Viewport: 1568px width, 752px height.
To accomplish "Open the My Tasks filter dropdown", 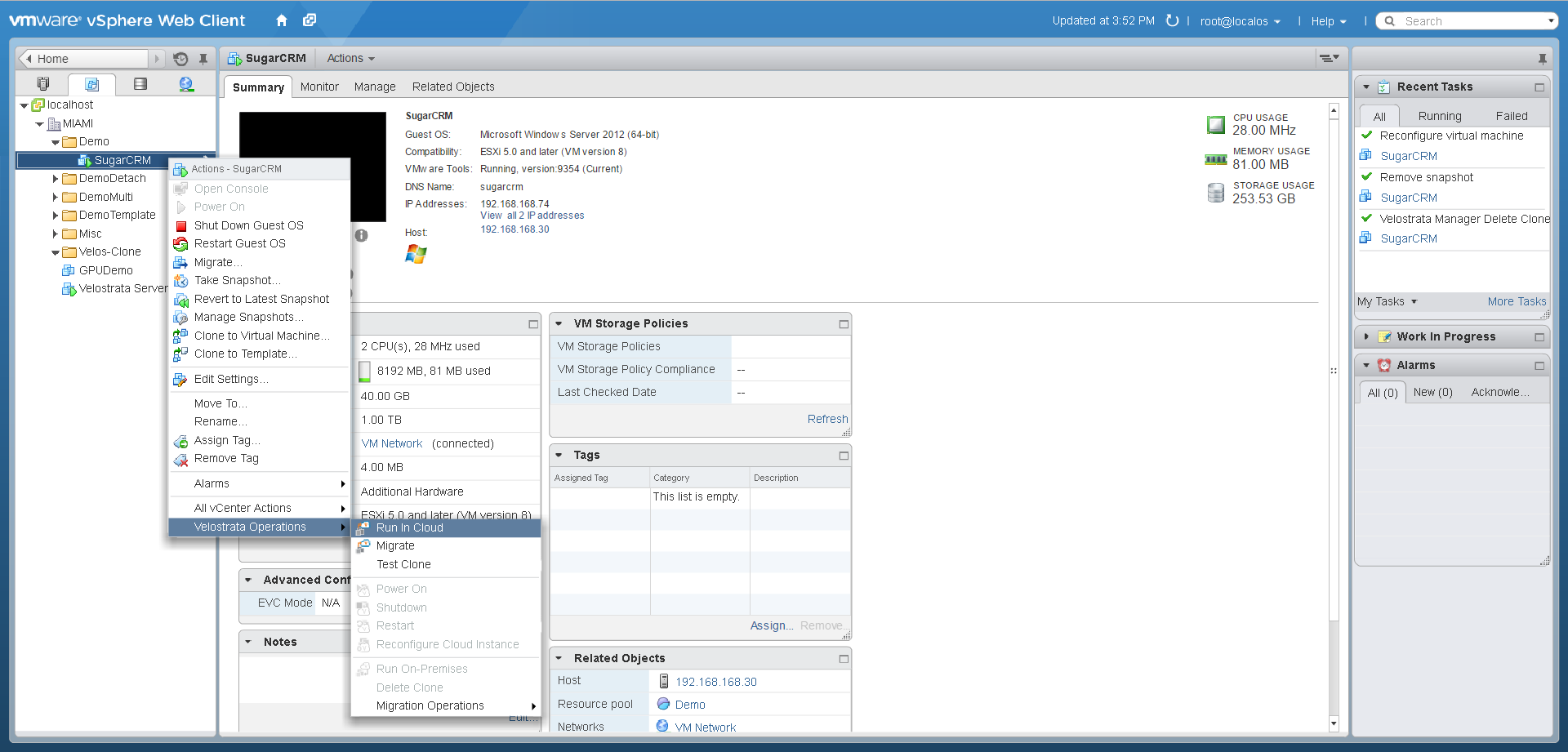I will [x=1387, y=302].
